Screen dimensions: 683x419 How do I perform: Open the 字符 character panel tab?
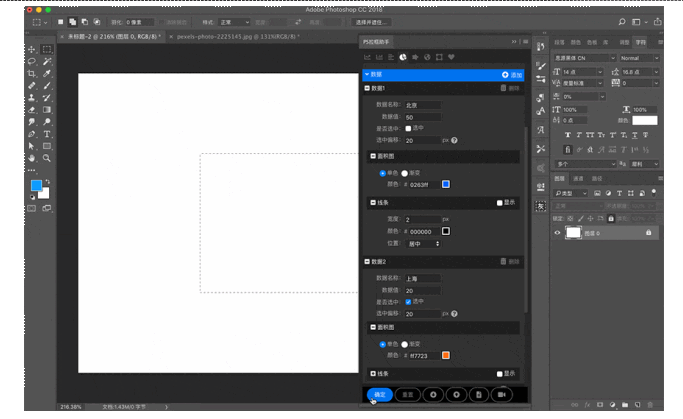640,42
